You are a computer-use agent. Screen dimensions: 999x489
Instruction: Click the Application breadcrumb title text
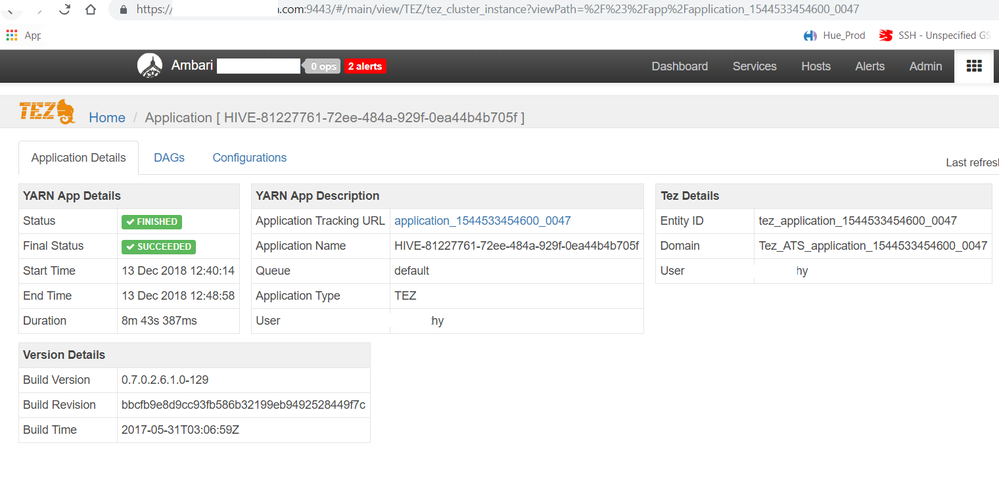(335, 118)
